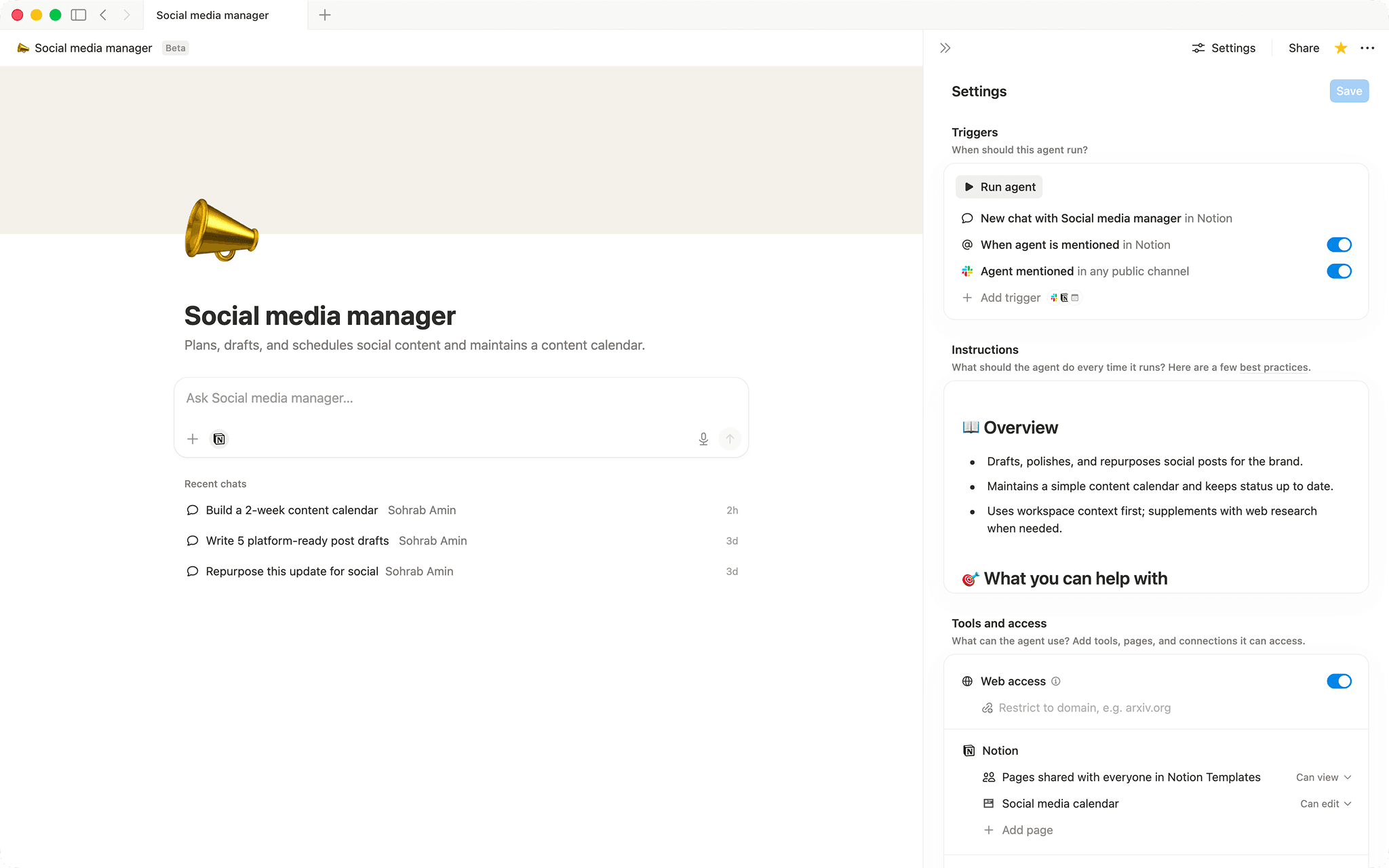Click the Run agent button
The image size is (1389, 868).
click(998, 186)
